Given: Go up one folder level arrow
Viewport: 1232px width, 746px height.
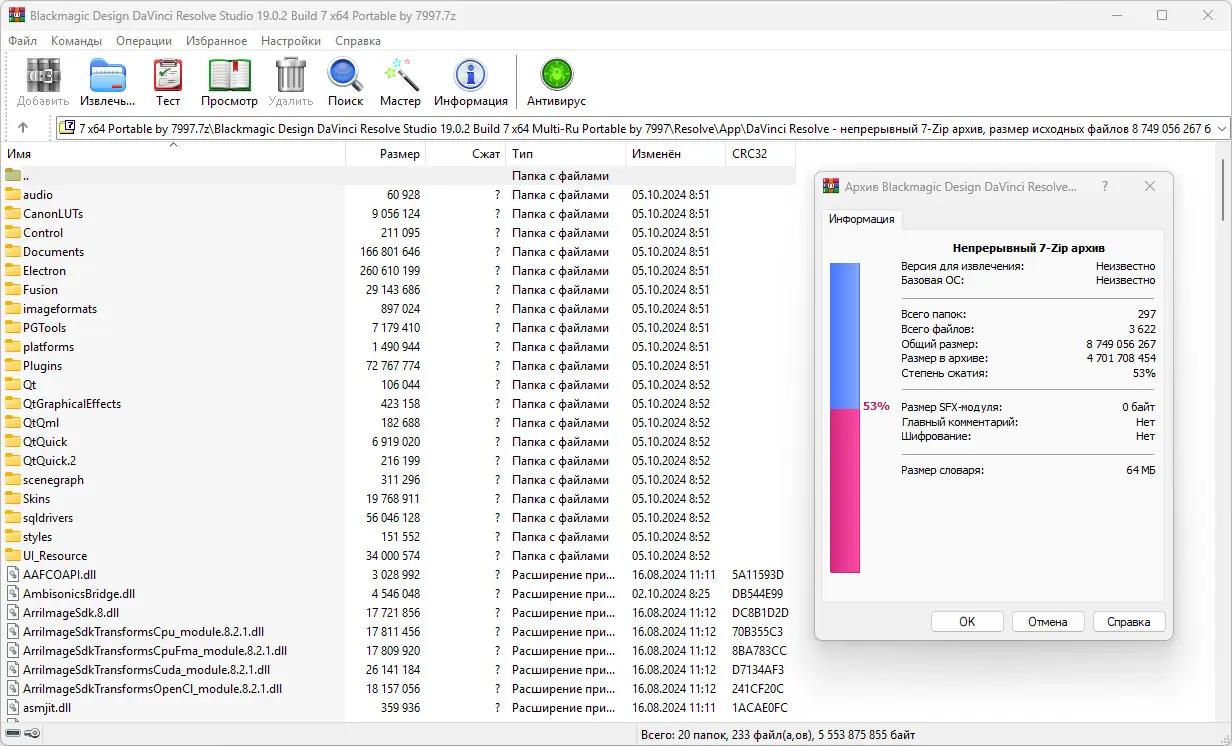Looking at the screenshot, I should tap(23, 128).
